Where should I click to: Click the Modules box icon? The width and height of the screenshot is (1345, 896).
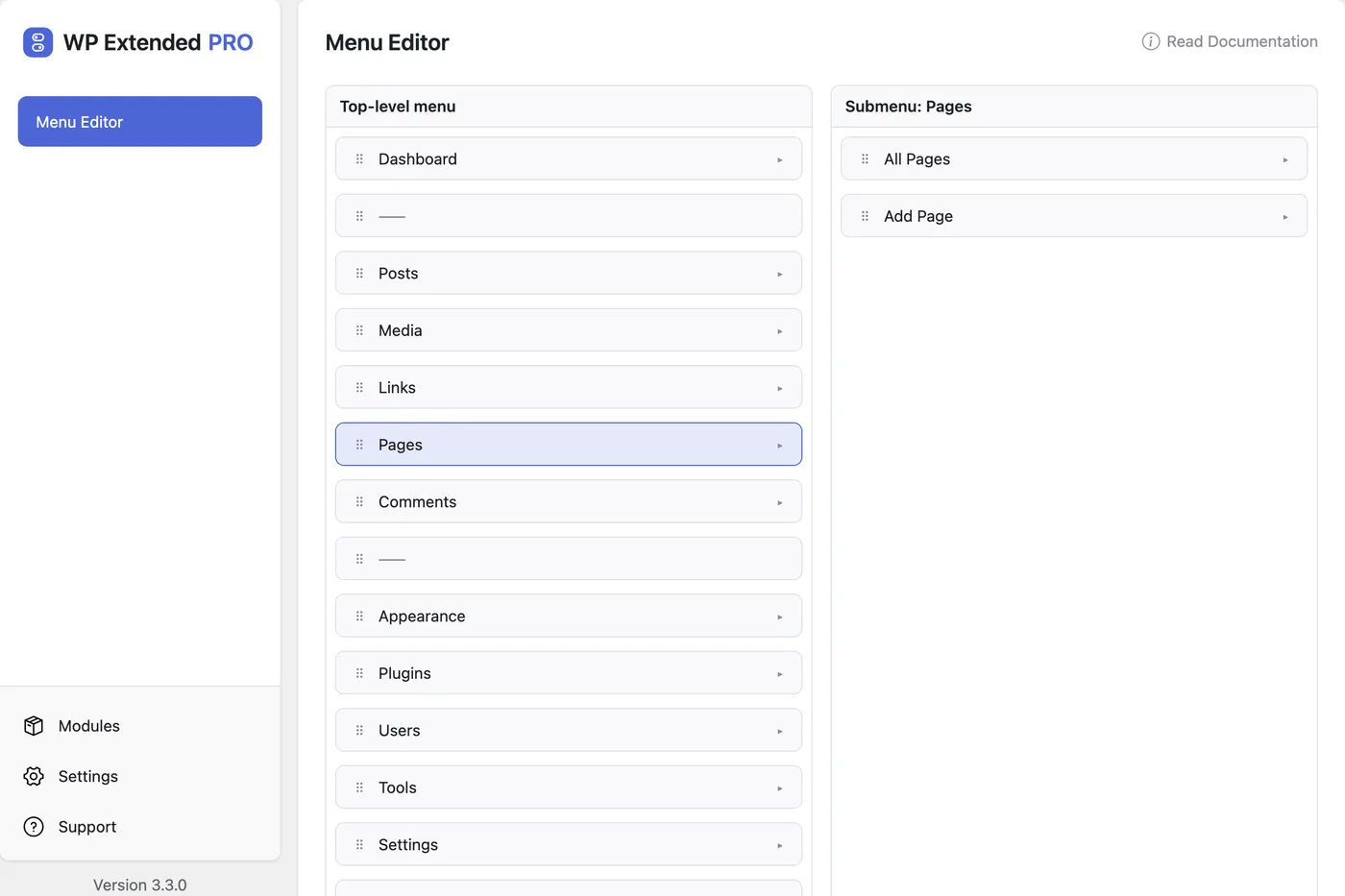34,726
